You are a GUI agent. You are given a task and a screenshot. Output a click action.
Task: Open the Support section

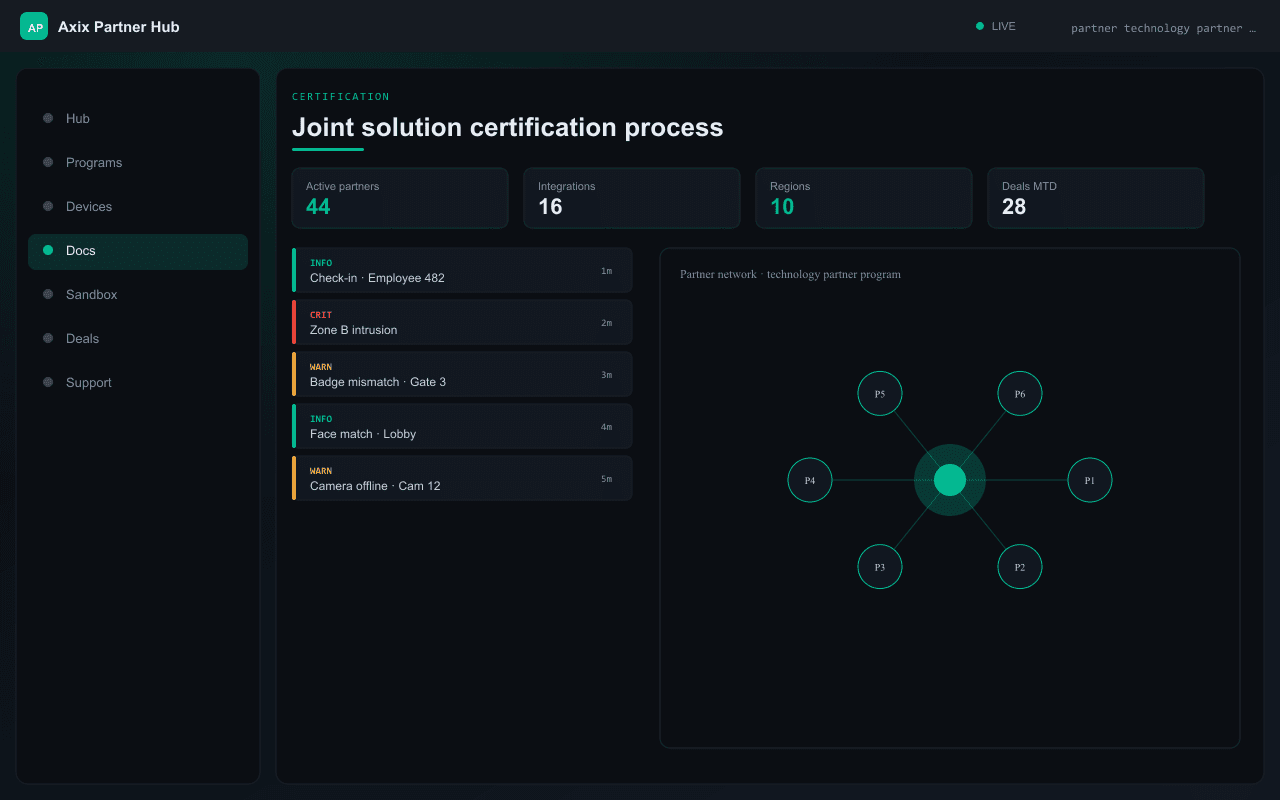coord(138,382)
